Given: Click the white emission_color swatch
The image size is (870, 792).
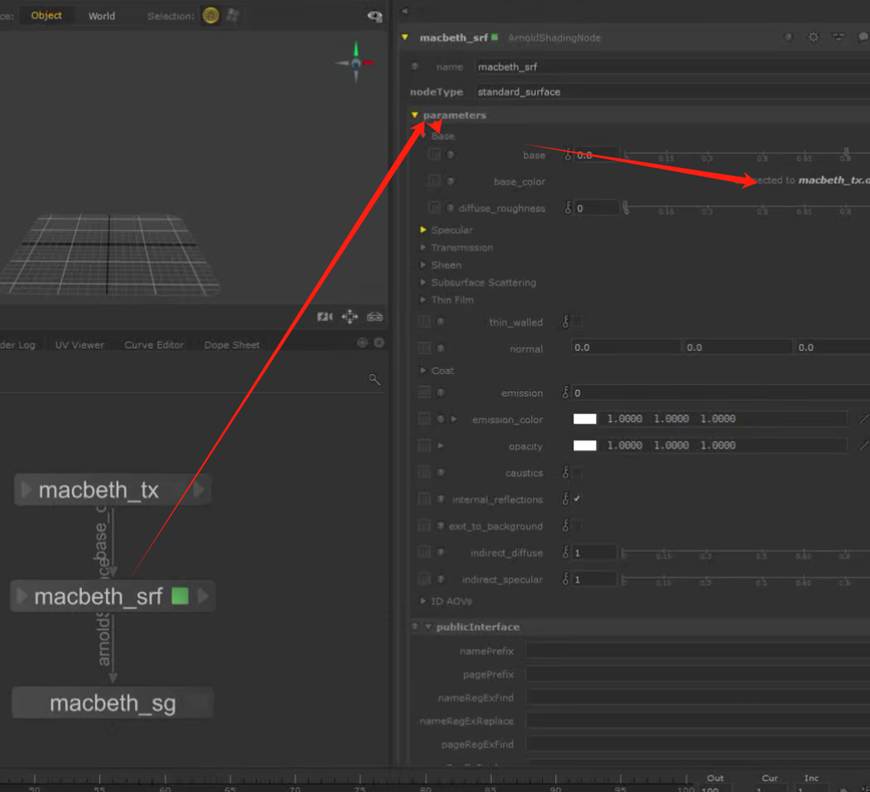Looking at the screenshot, I should [x=585, y=419].
